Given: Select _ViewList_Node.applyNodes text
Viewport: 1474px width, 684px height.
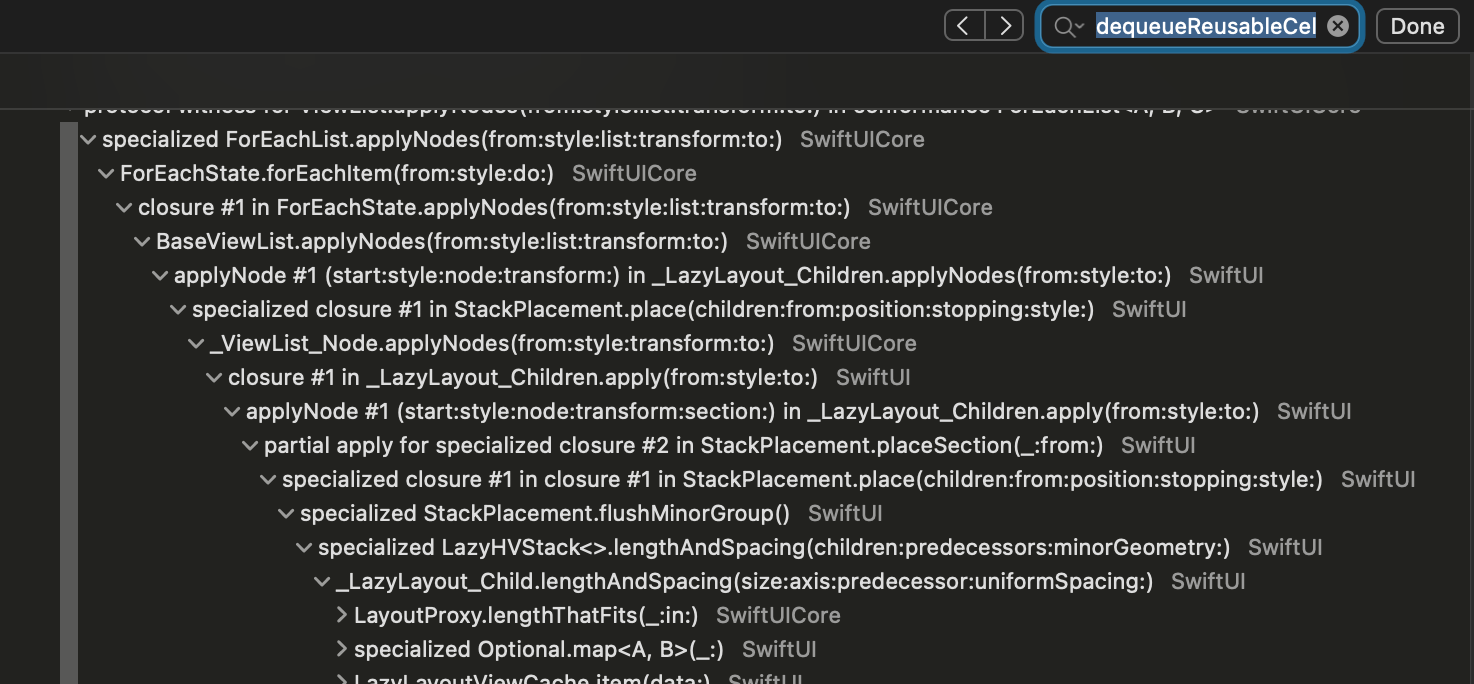Looking at the screenshot, I should point(492,344).
